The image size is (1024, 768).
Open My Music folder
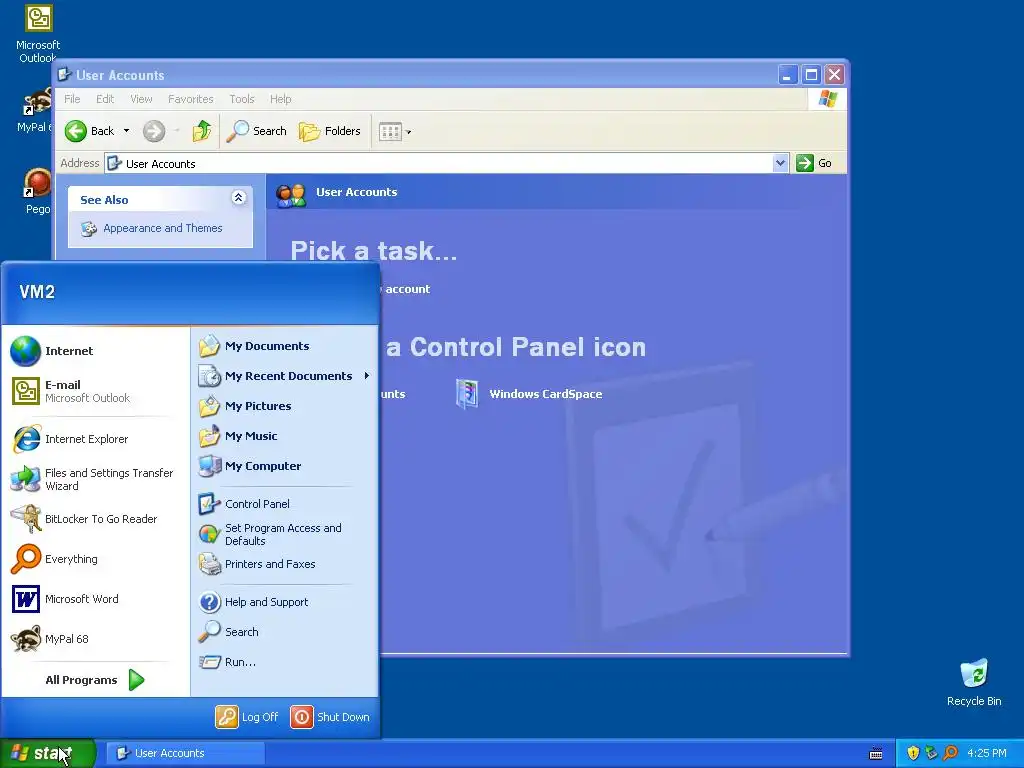(285, 436)
